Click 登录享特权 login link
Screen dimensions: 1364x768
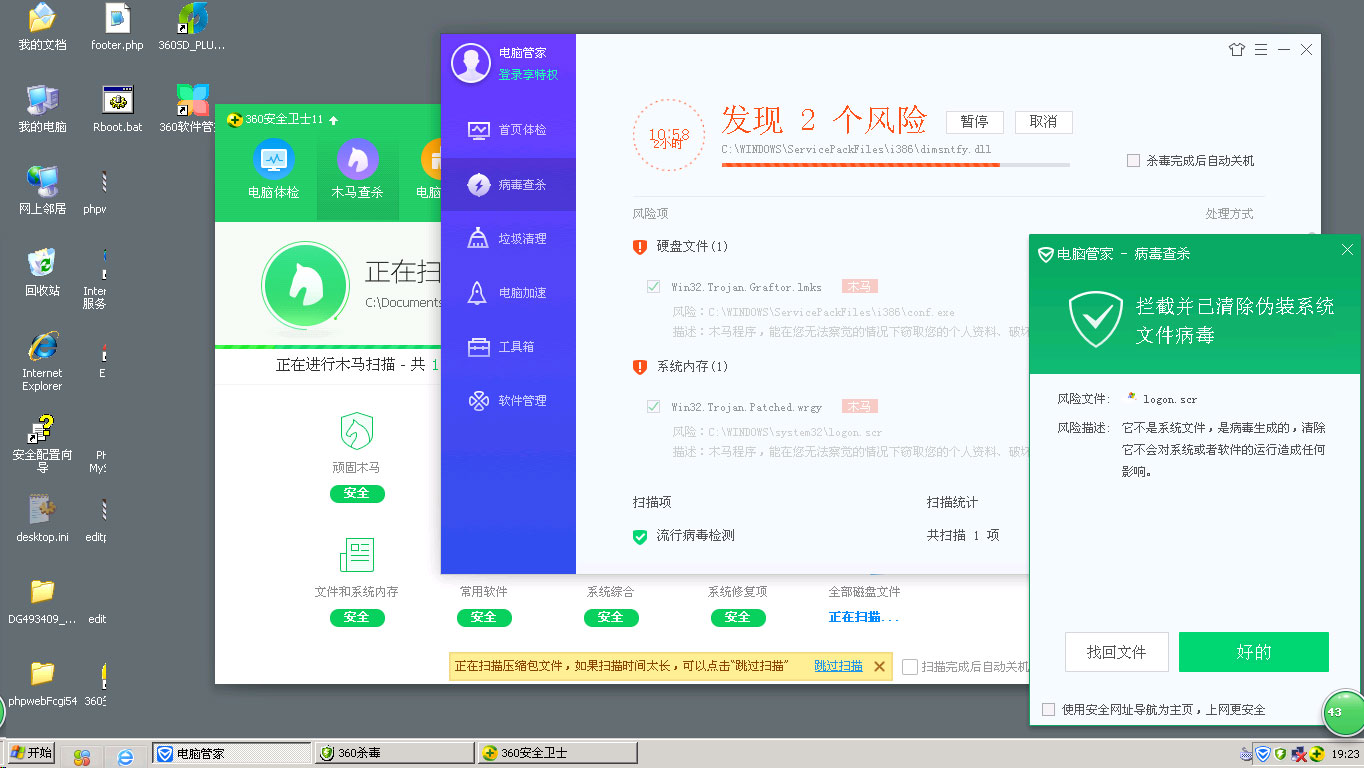click(529, 74)
